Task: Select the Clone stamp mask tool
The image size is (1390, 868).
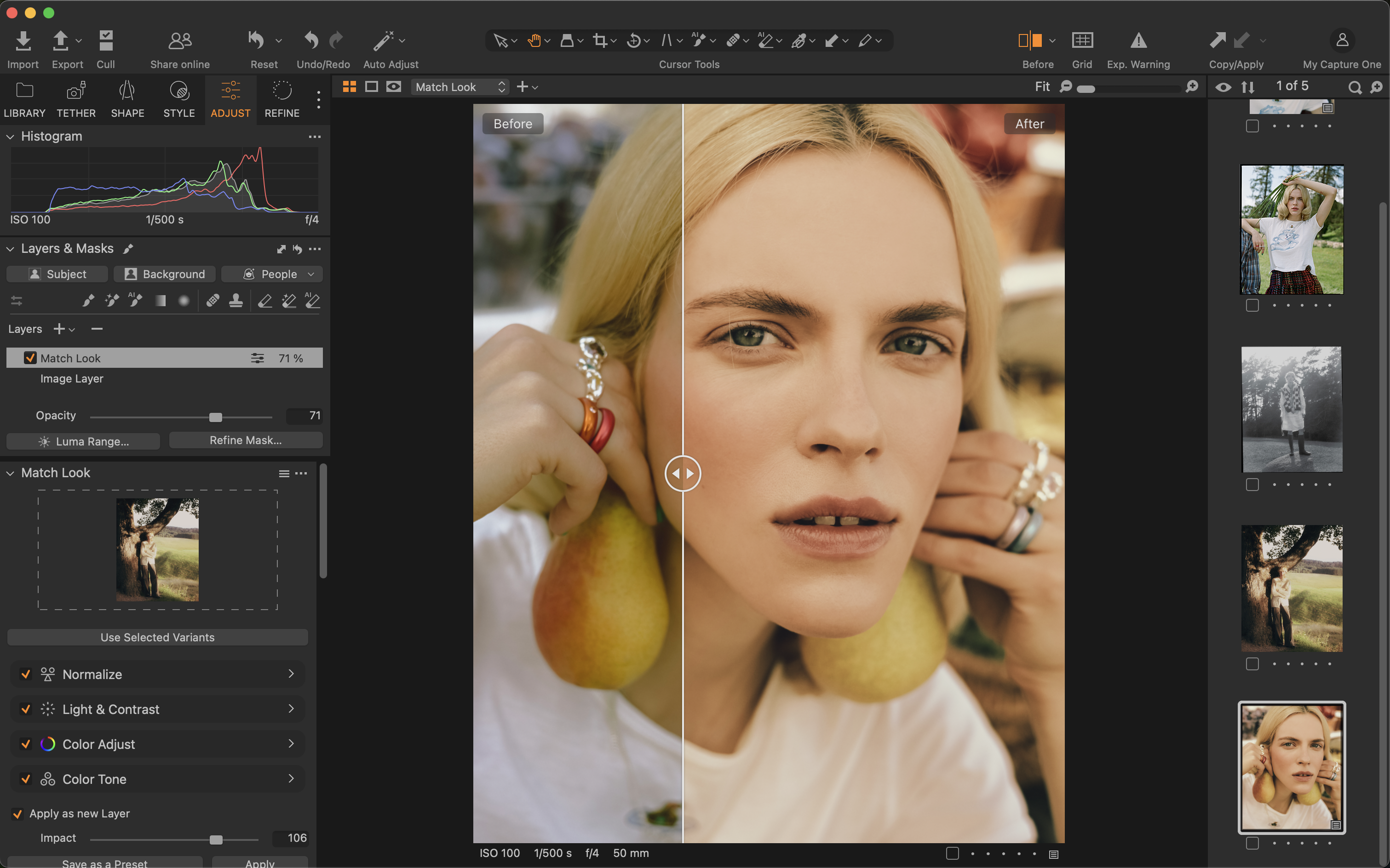Action: (236, 301)
